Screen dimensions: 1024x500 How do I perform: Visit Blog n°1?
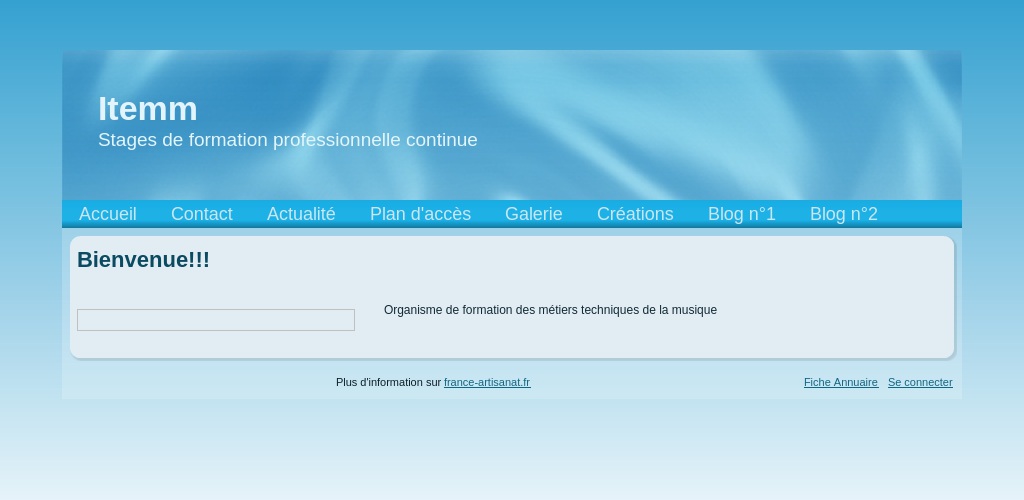(742, 214)
